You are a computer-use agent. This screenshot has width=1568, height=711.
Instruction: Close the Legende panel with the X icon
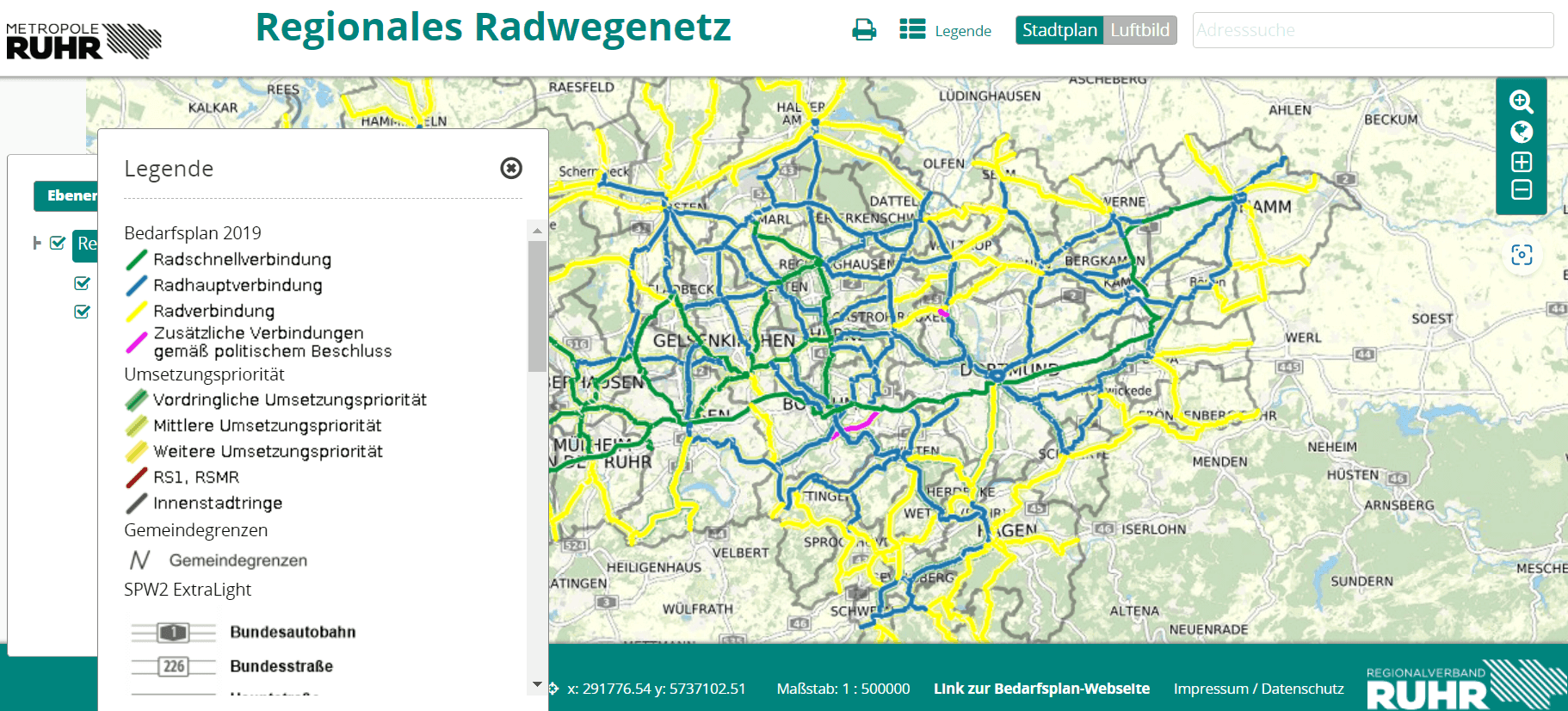point(511,168)
